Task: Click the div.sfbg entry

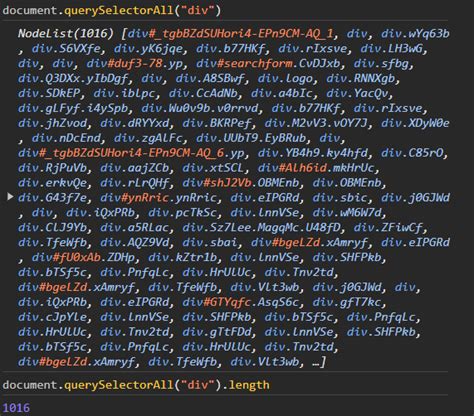Action: 381,63
